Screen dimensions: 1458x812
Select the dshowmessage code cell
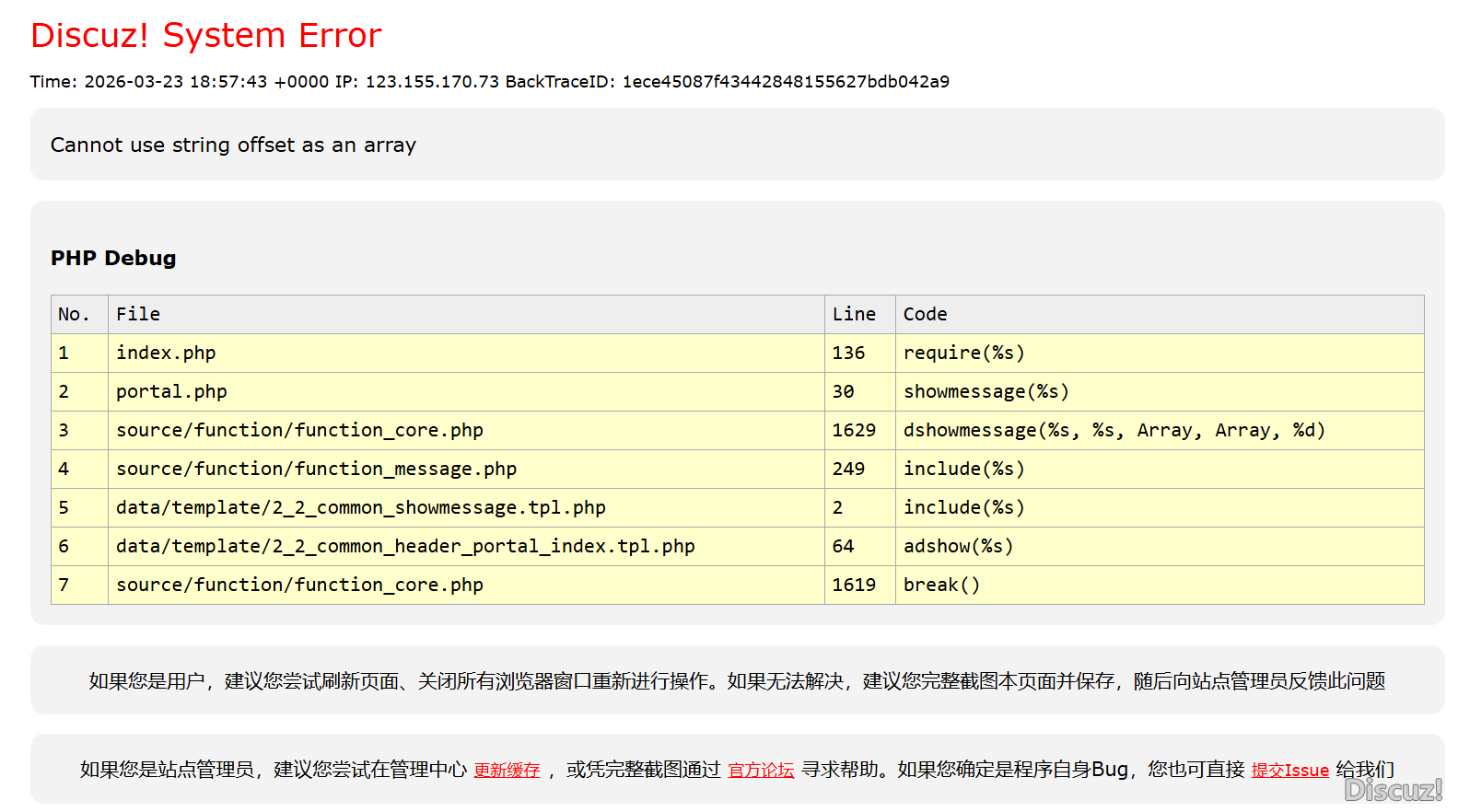coord(1114,431)
